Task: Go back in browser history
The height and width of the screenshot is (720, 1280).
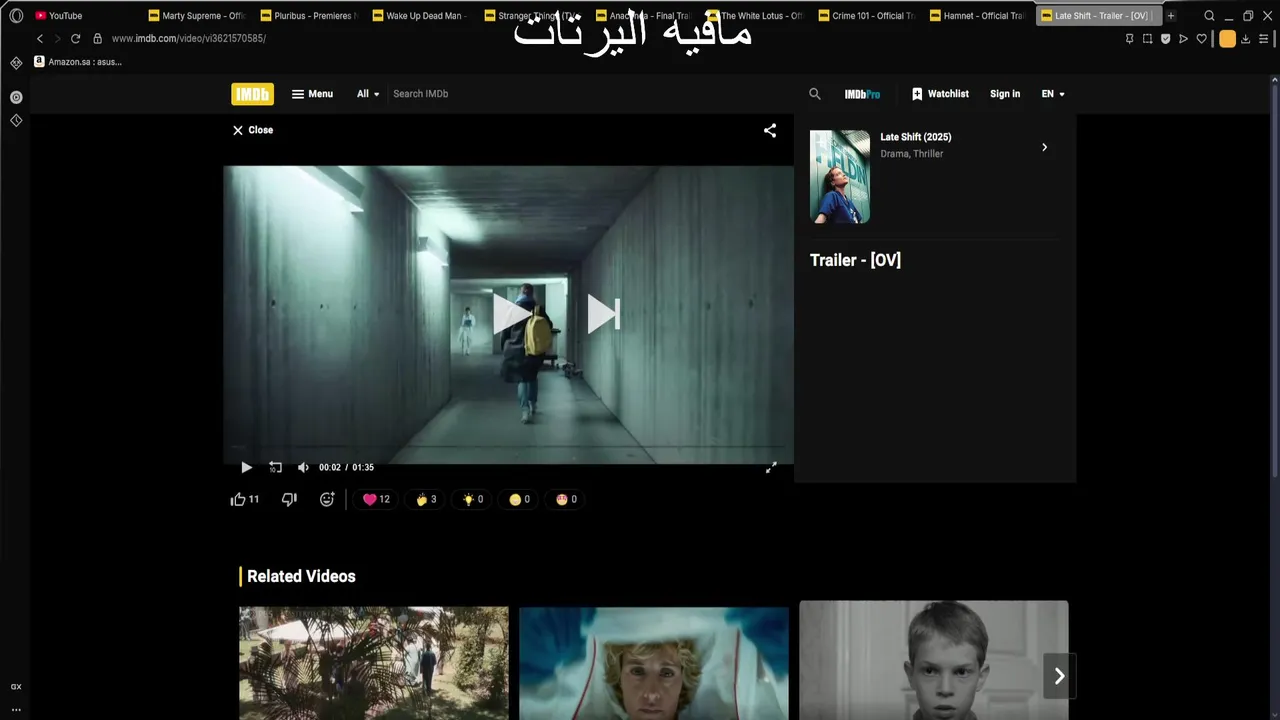Action: click(40, 38)
